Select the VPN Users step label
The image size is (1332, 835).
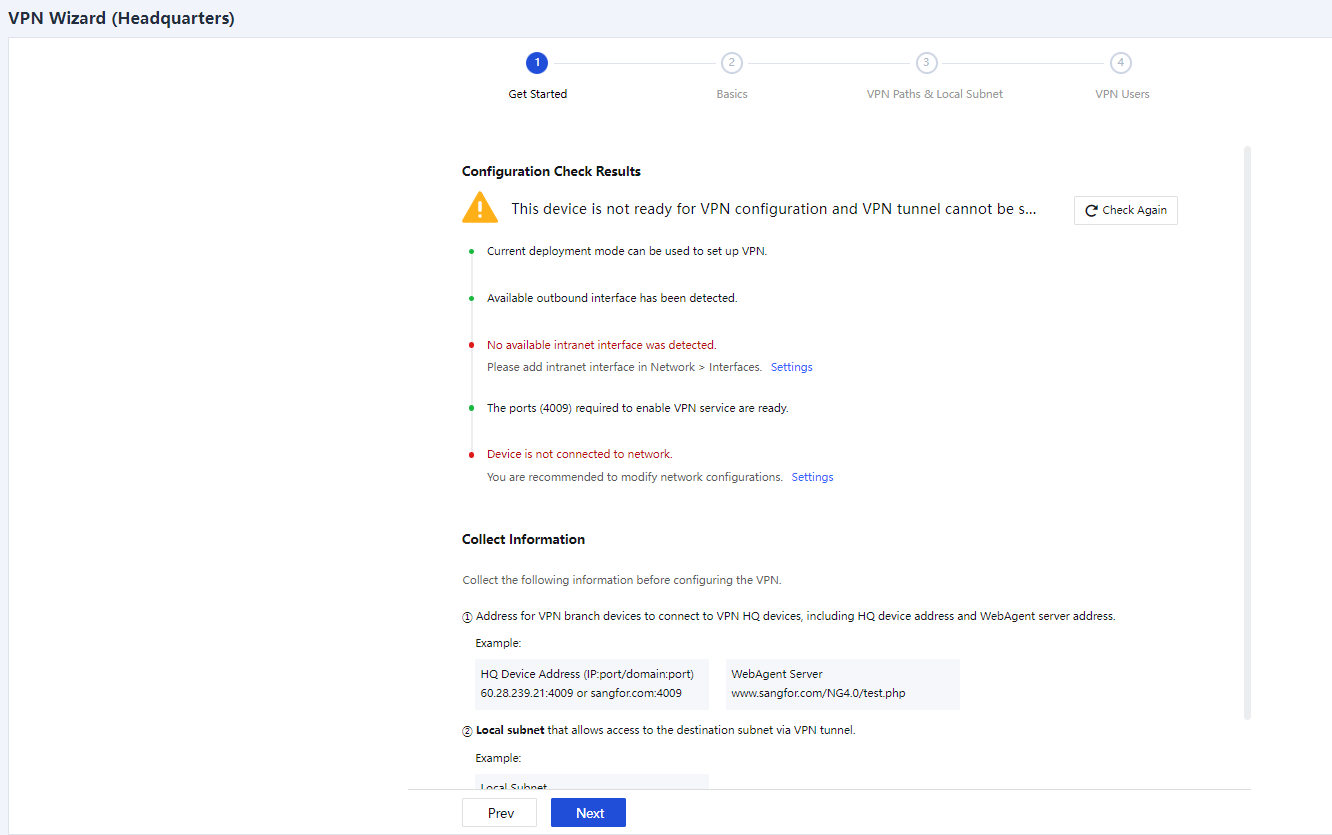click(1122, 94)
